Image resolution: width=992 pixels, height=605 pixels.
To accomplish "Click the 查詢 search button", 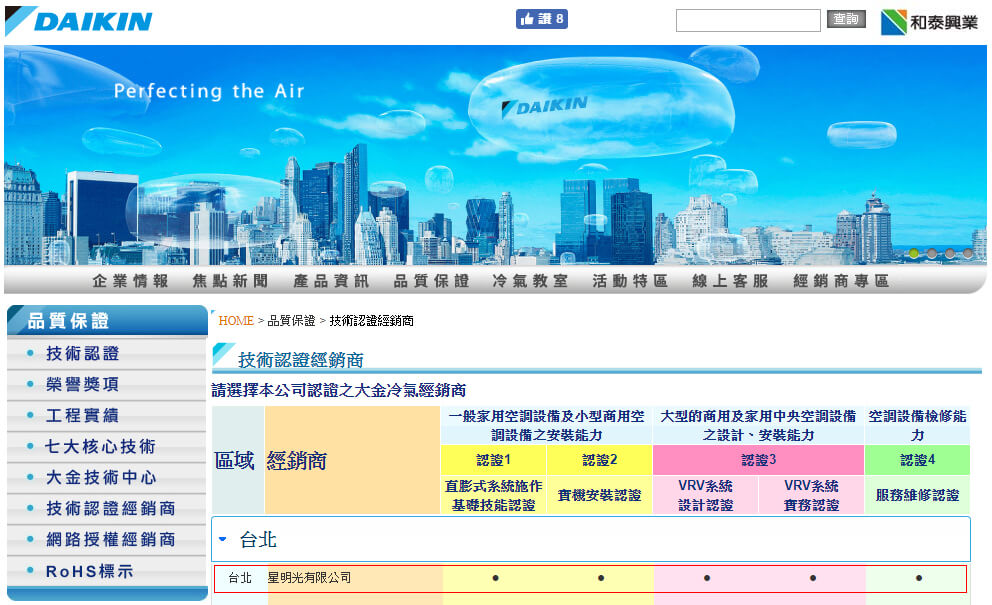I will [x=846, y=19].
